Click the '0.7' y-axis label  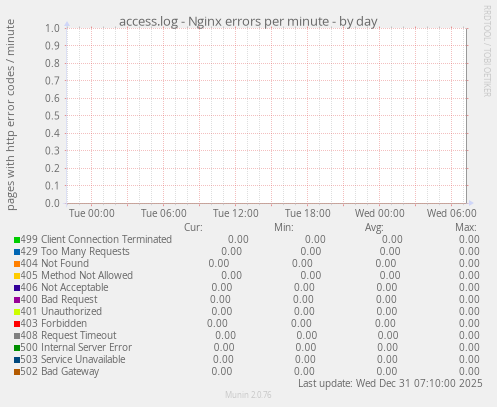tap(52, 81)
